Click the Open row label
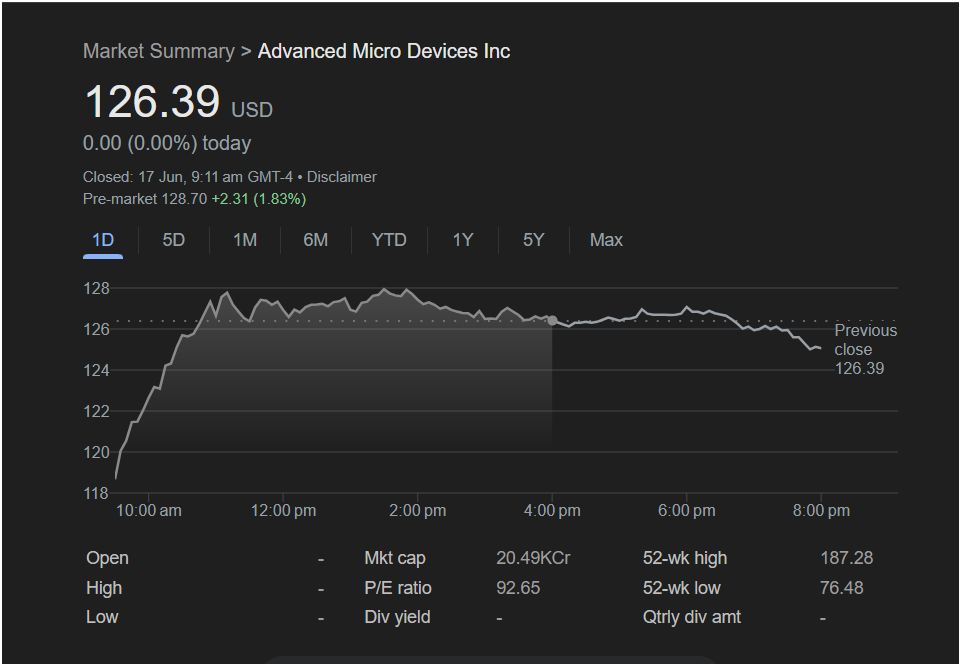This screenshot has height=666, width=961. click(x=107, y=558)
